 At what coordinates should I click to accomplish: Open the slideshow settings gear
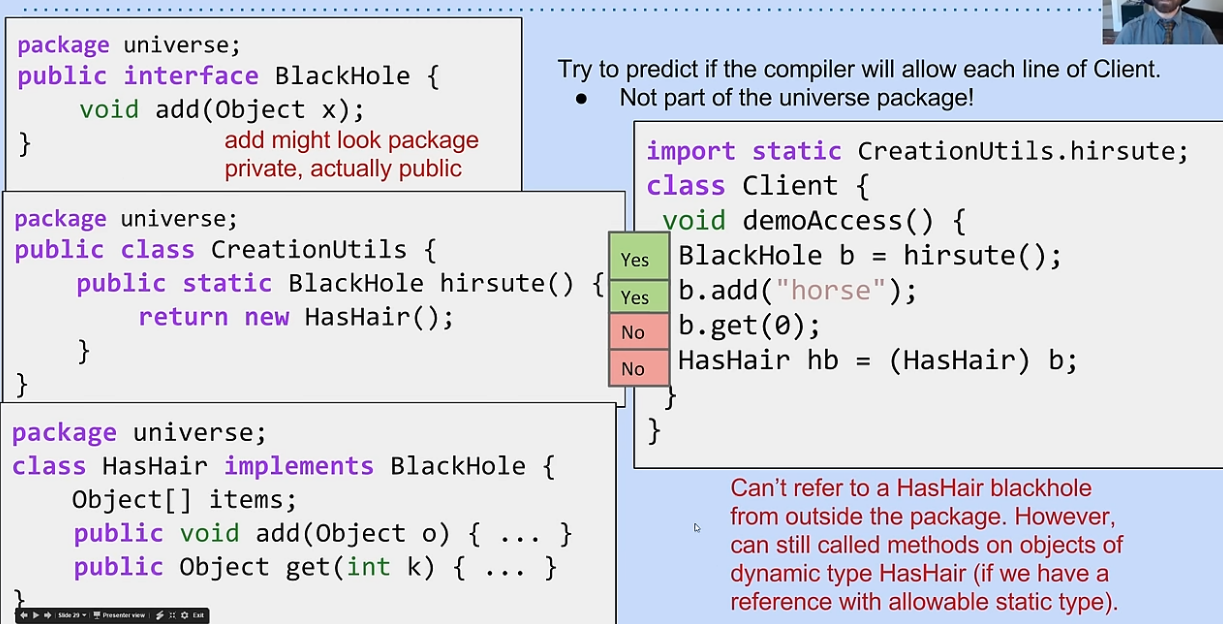click(184, 615)
